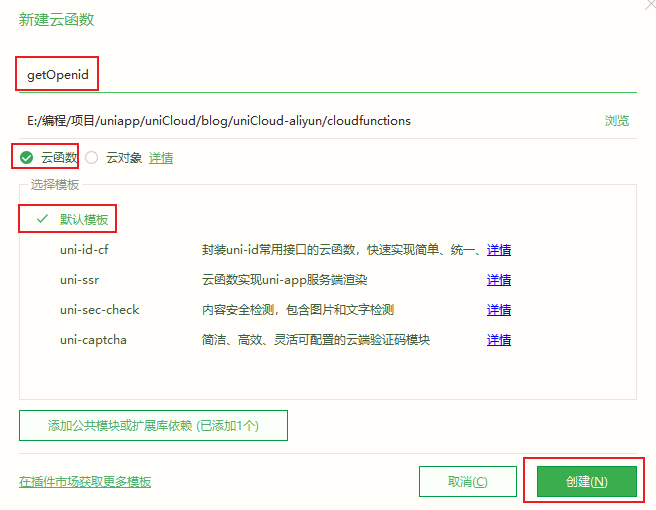
Task: Choose the 默认模板 template
Action: click(x=84, y=219)
